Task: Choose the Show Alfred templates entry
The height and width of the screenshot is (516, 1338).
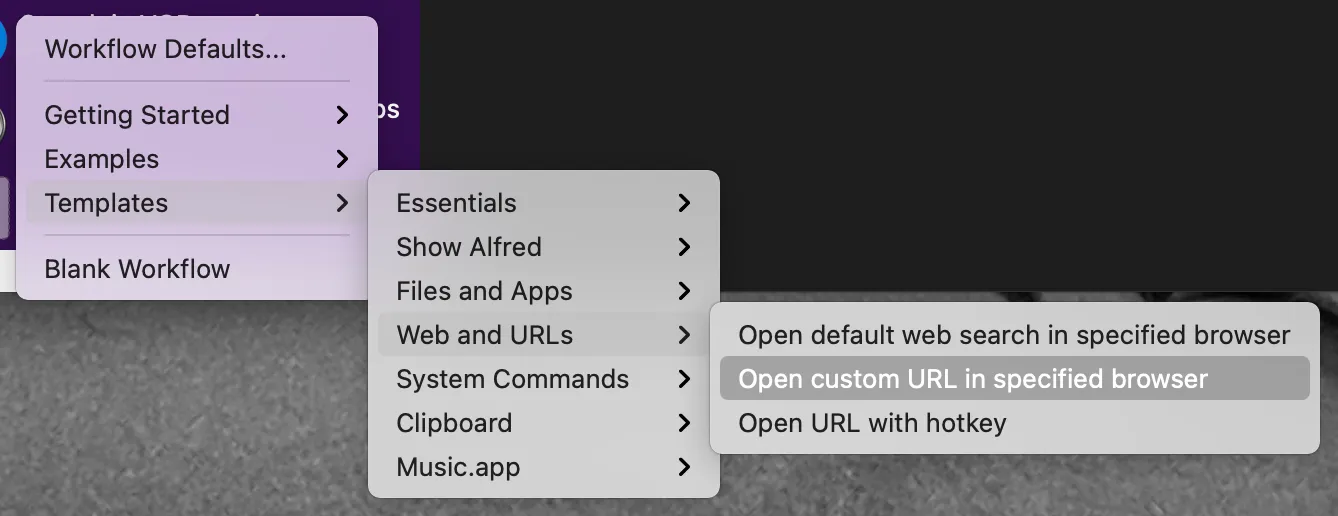Action: 468,247
